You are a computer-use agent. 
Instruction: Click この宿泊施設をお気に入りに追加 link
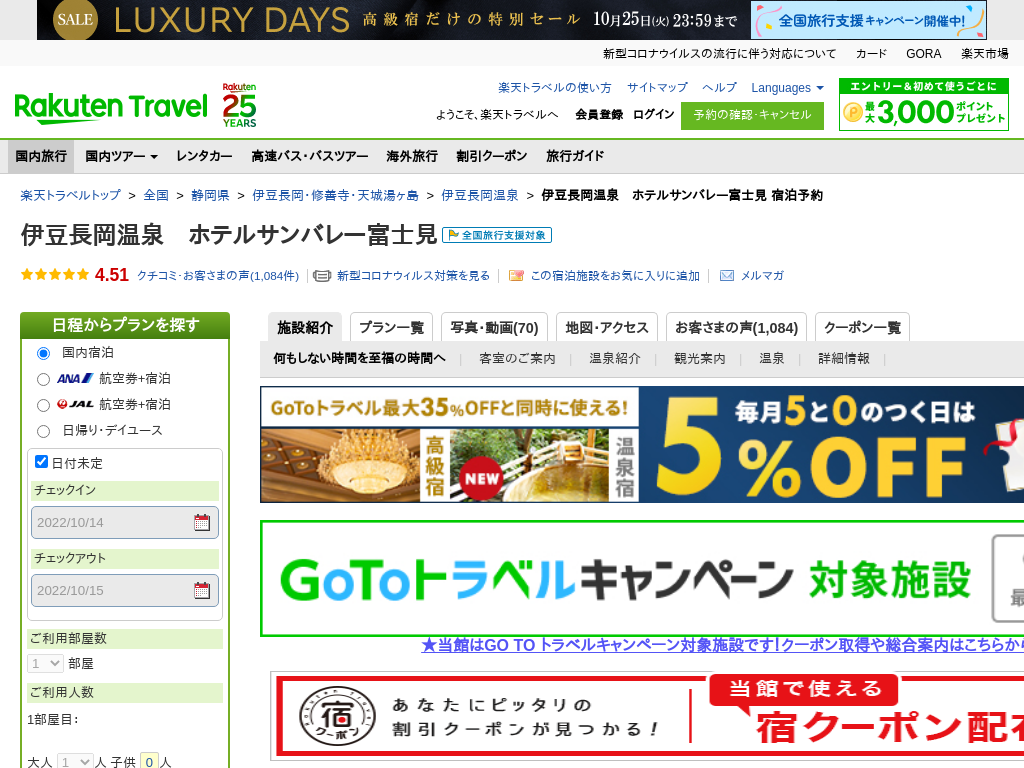coord(615,276)
